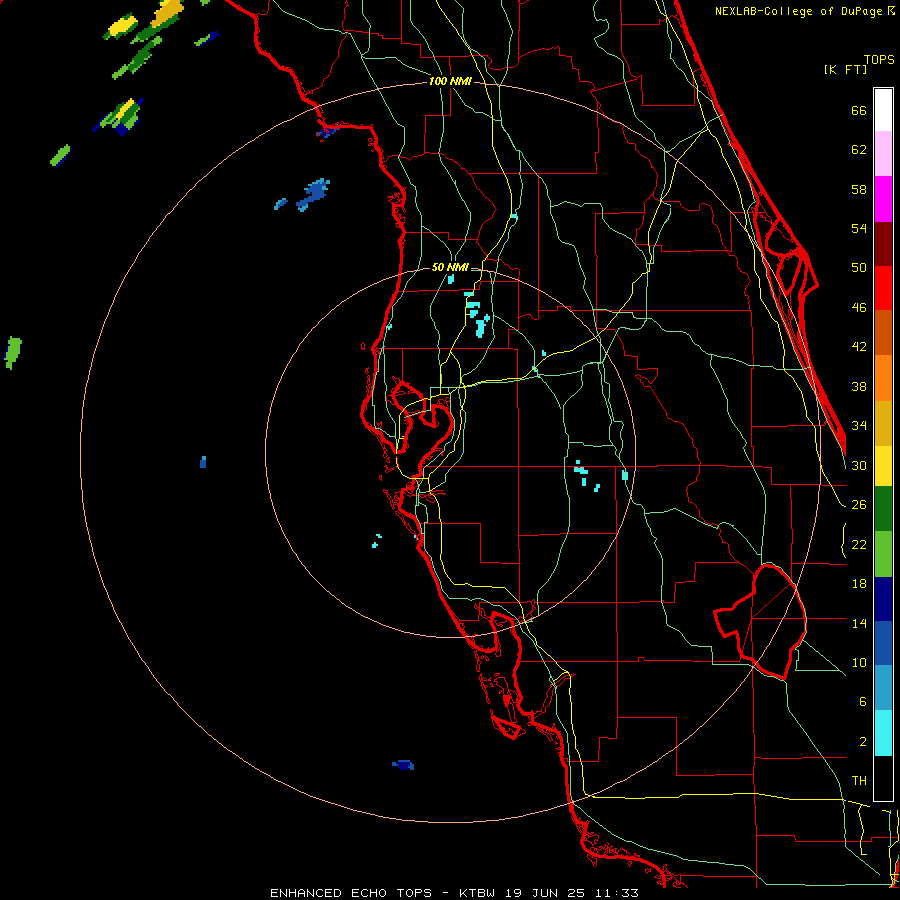This screenshot has height=900, width=900.
Task: Click the legend value 50
Action: click(x=859, y=267)
